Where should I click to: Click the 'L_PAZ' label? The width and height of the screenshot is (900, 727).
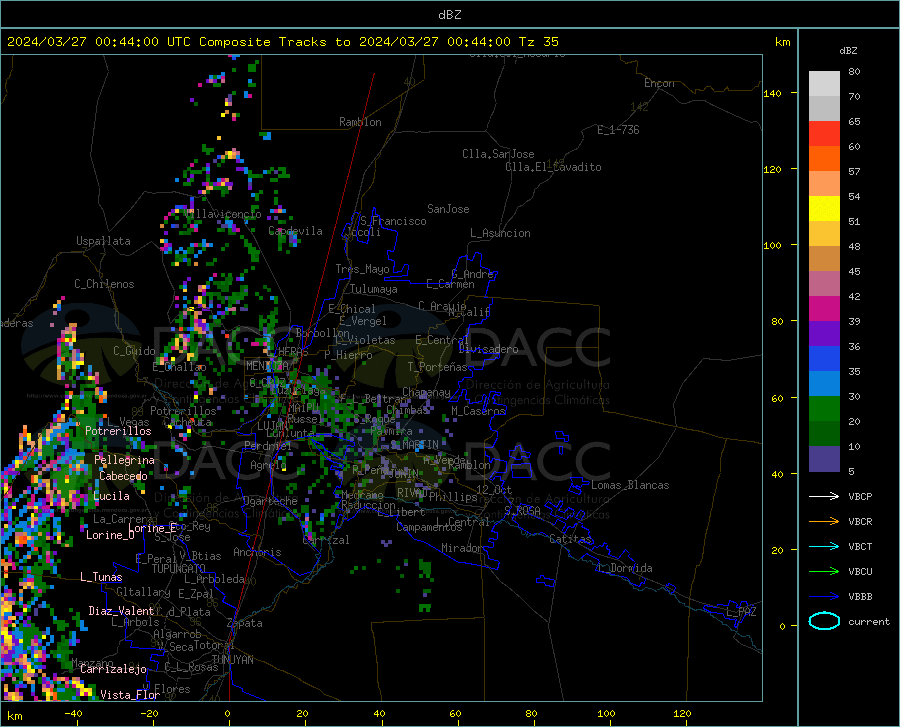pos(741,612)
